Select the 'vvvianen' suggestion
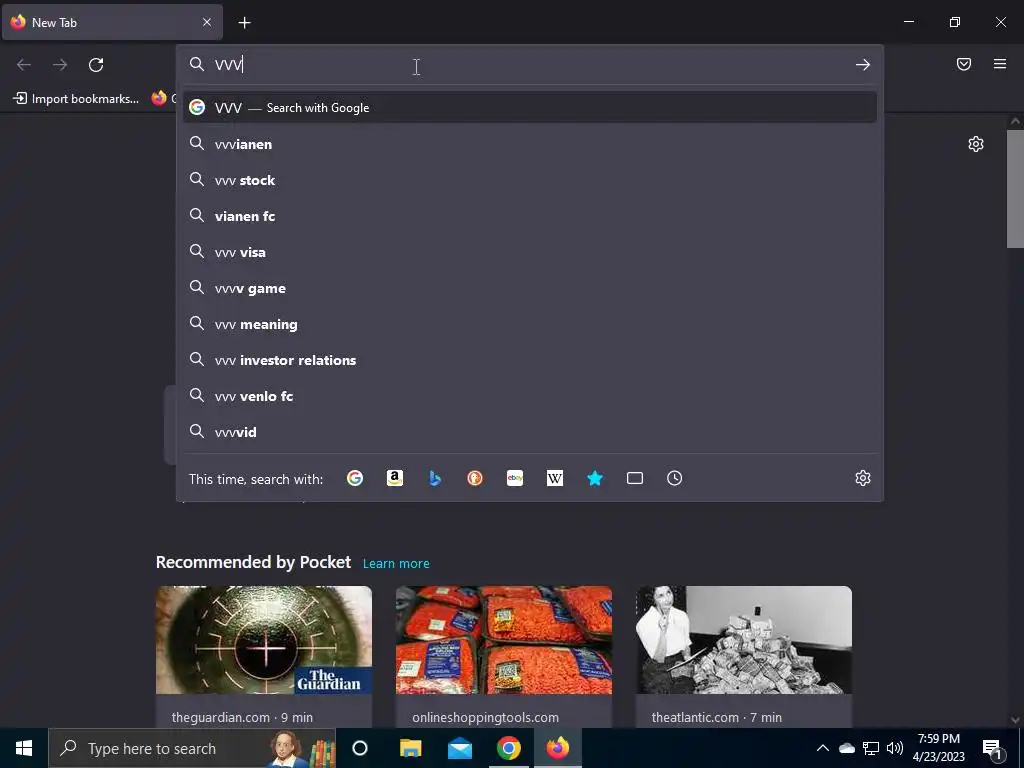1024x768 pixels. coord(530,144)
